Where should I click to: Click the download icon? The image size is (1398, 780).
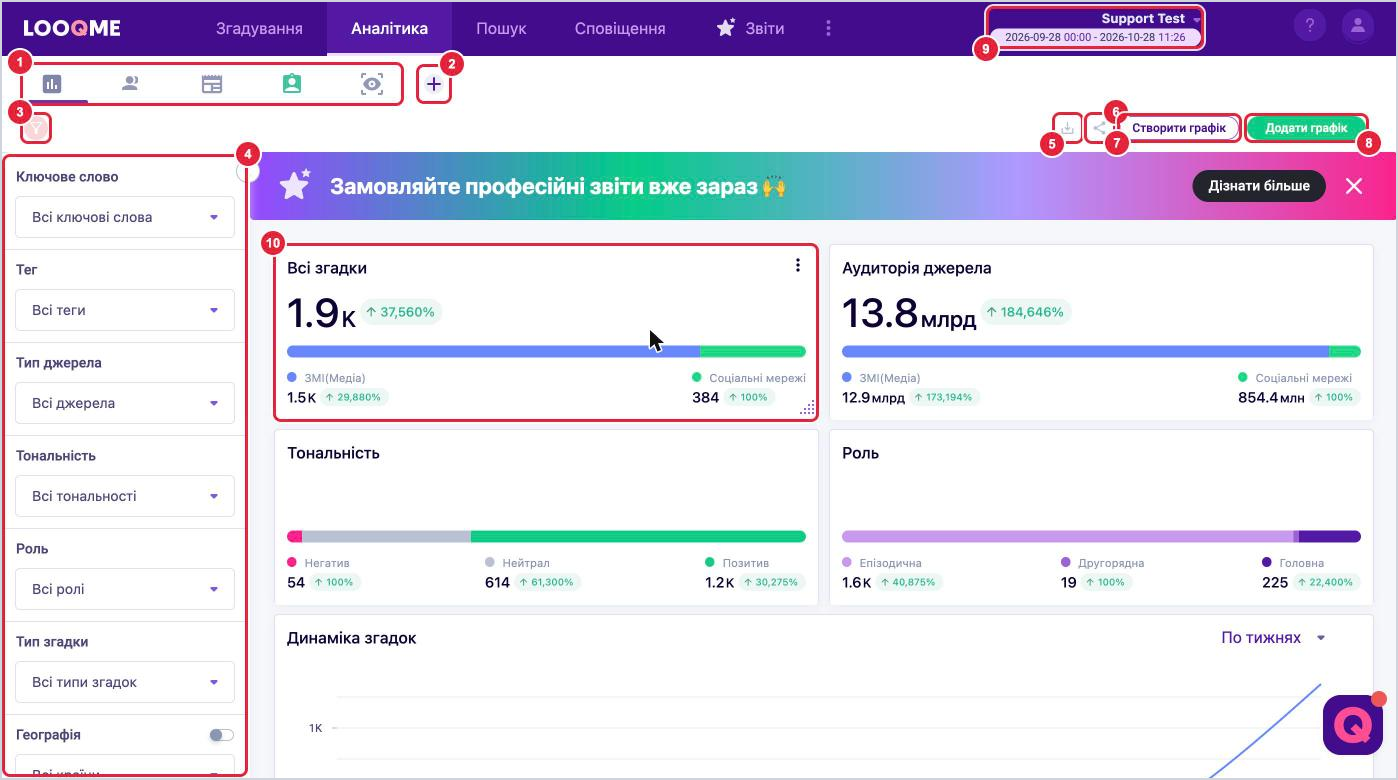point(1068,128)
